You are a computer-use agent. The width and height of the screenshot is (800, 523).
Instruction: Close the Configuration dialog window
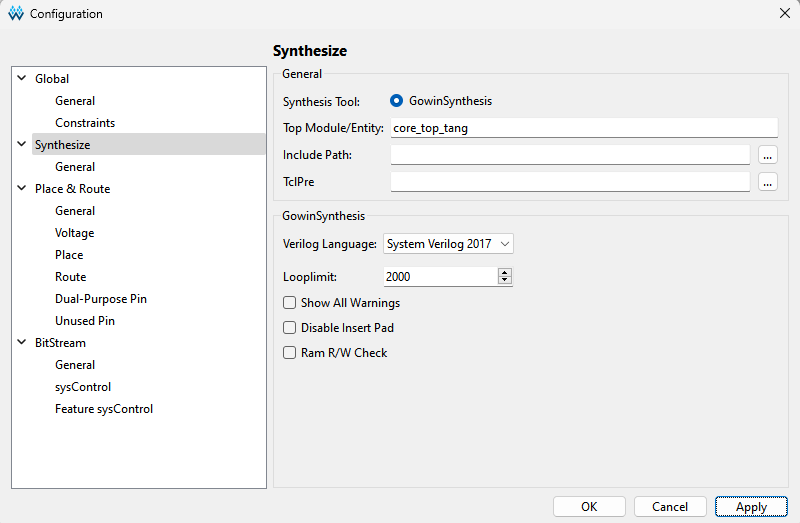pyautogui.click(x=784, y=14)
